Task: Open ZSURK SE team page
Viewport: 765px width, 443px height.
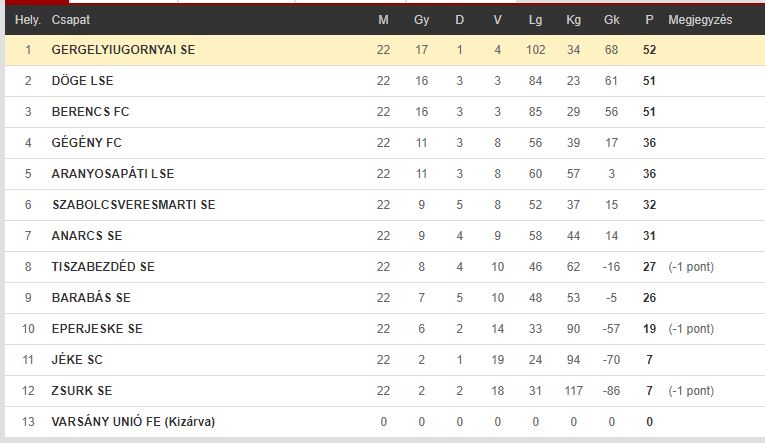Action: (x=81, y=391)
